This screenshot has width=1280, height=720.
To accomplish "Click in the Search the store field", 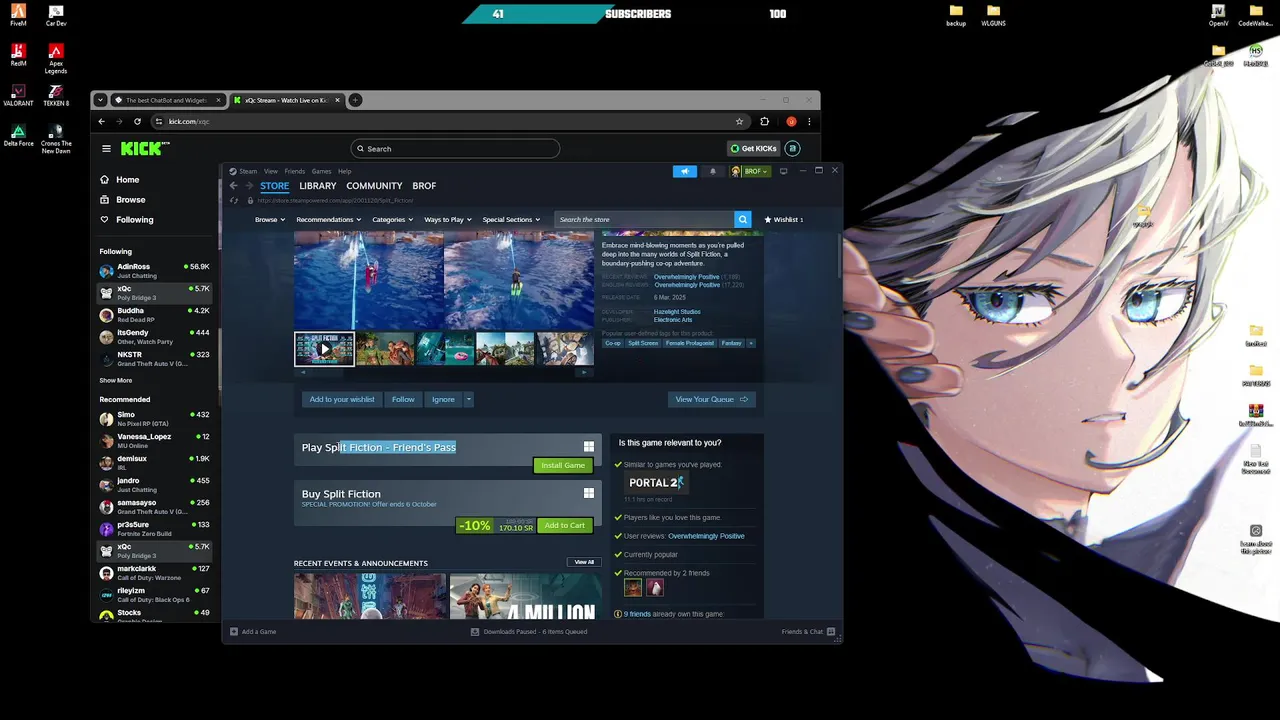I will [644, 219].
